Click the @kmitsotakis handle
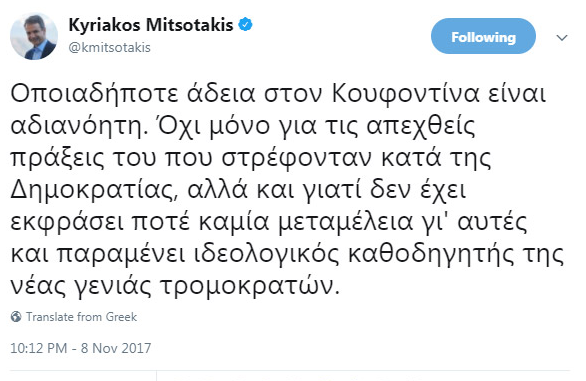The height and width of the screenshot is (381, 586). coord(110,47)
